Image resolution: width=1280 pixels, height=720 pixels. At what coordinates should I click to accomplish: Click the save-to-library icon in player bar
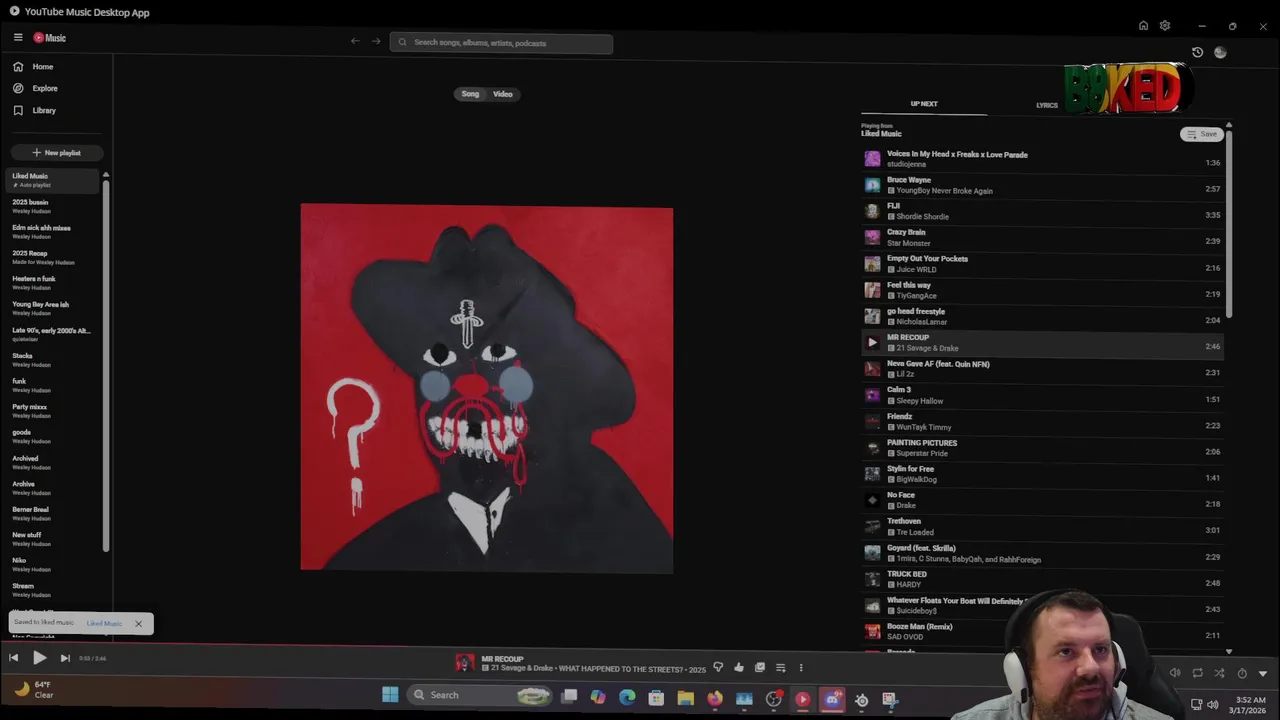pos(760,667)
